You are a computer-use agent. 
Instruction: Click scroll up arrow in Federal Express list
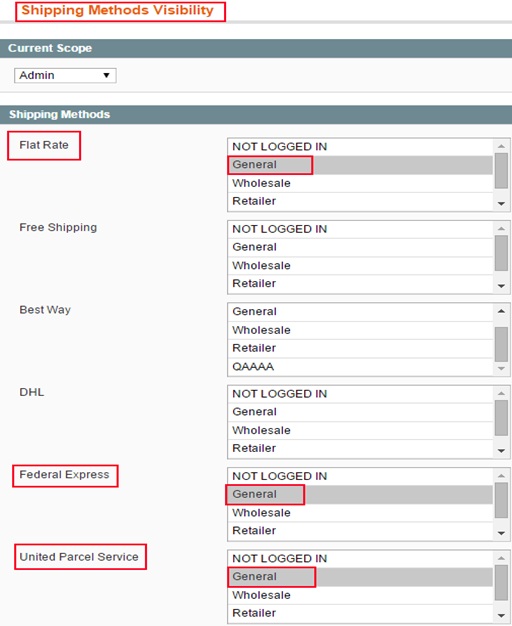501,475
